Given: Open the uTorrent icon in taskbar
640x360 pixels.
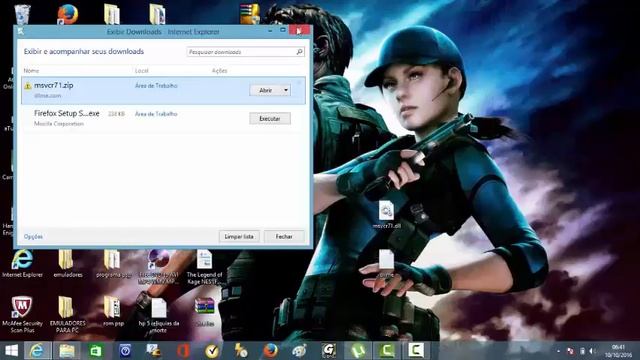Looking at the screenshot, I should (x=358, y=351).
